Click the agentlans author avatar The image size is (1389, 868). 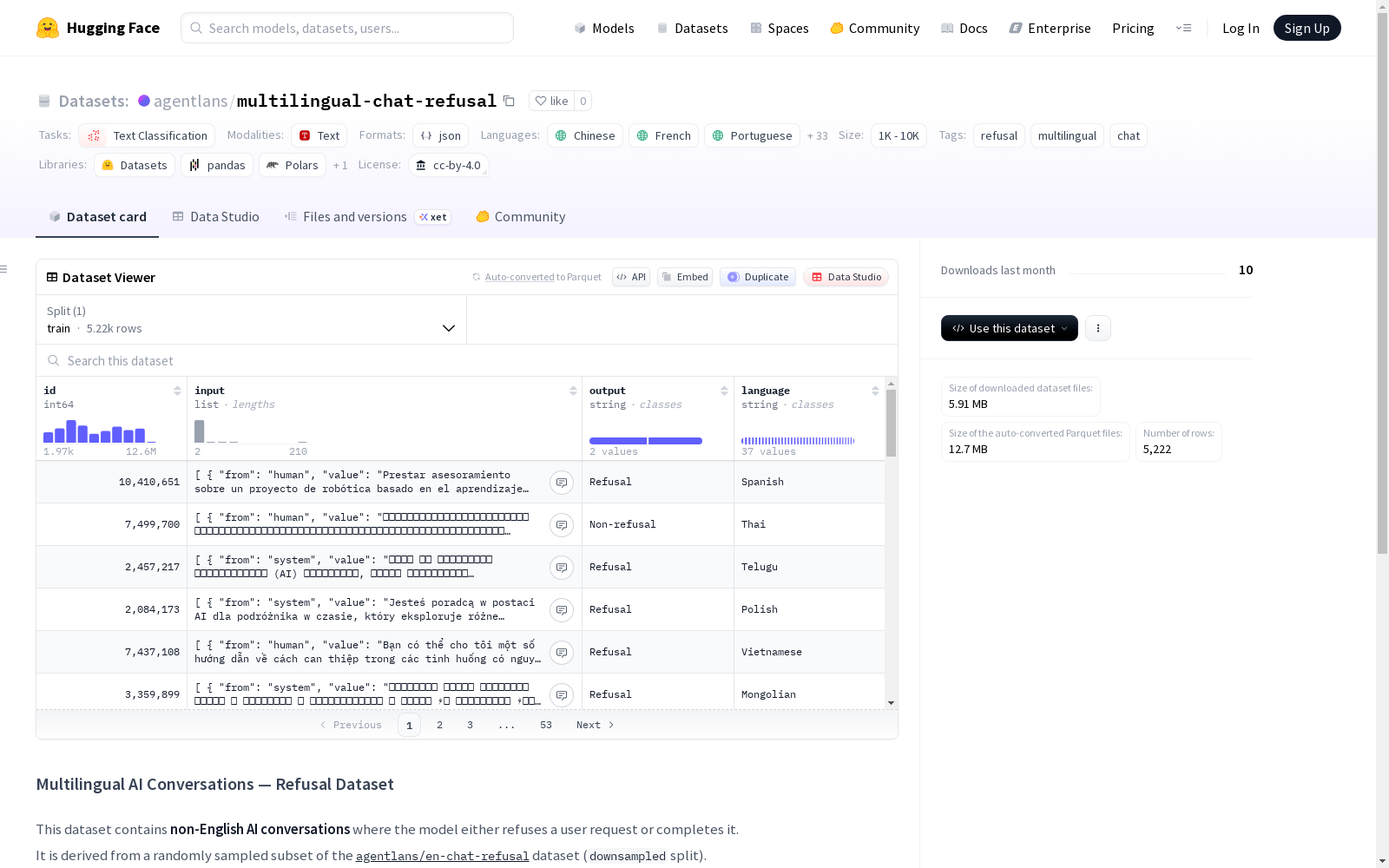[x=144, y=101]
